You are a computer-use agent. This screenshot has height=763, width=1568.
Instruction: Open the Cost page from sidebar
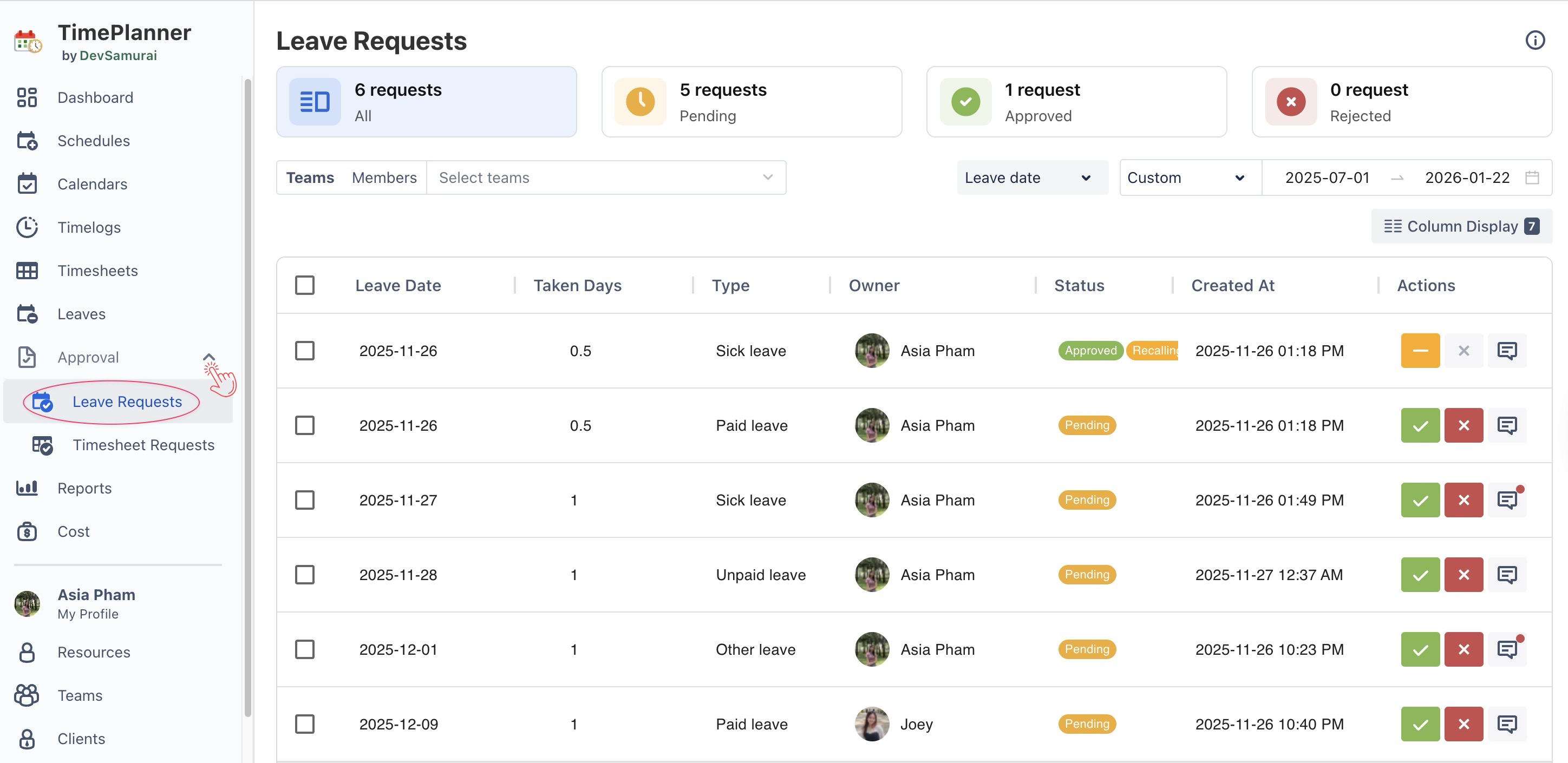click(x=73, y=531)
